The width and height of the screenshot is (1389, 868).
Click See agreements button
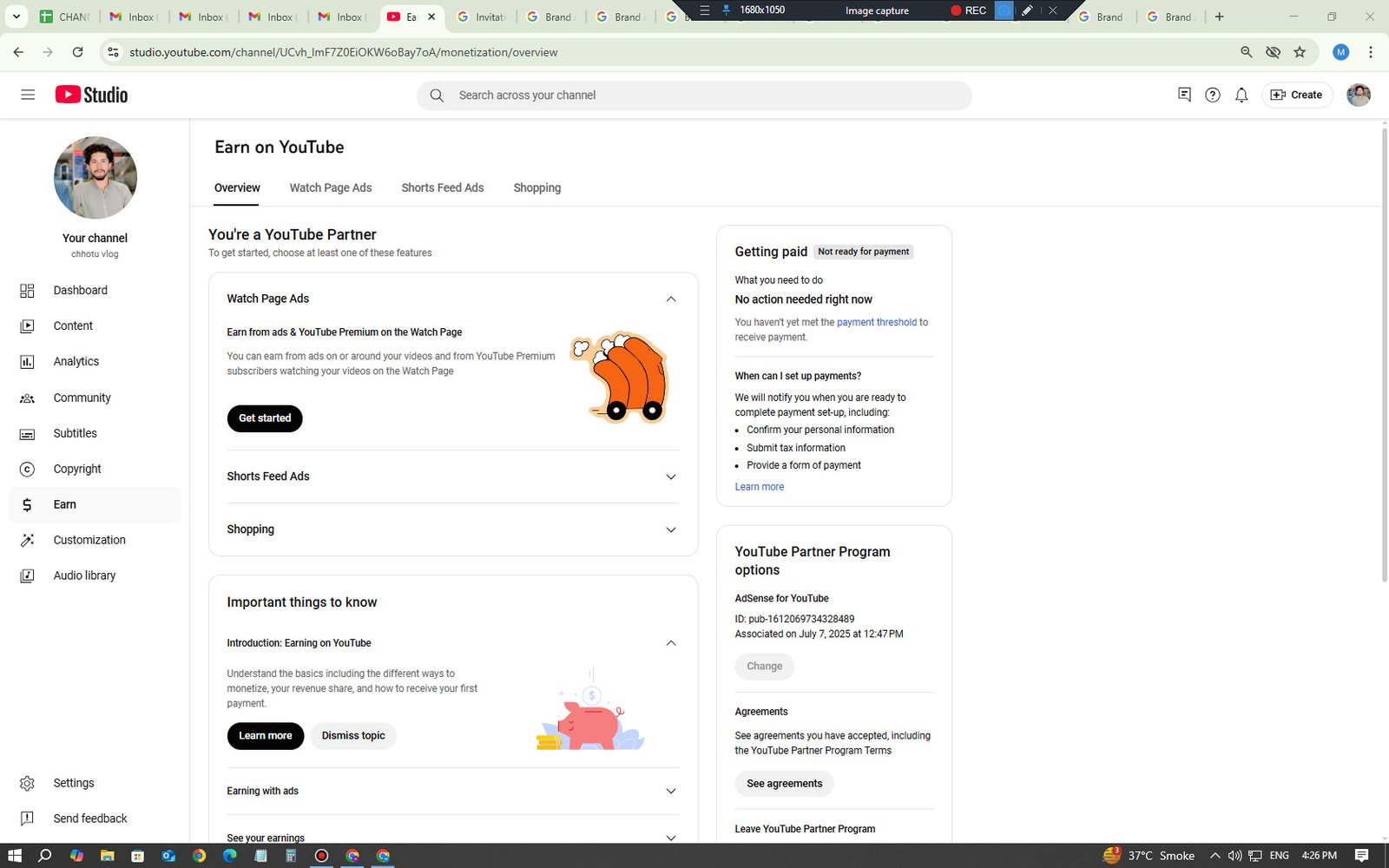[x=785, y=784]
